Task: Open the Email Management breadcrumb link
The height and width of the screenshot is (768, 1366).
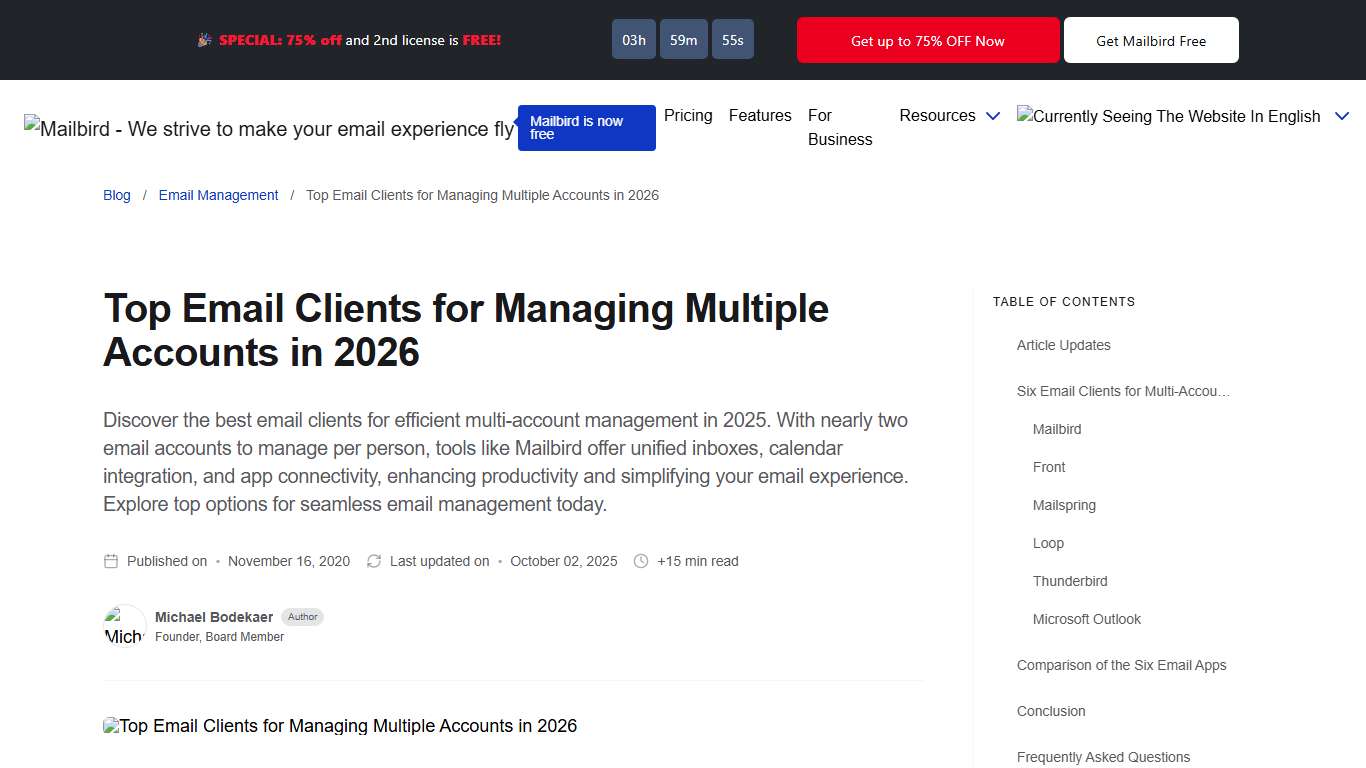Action: click(x=218, y=195)
